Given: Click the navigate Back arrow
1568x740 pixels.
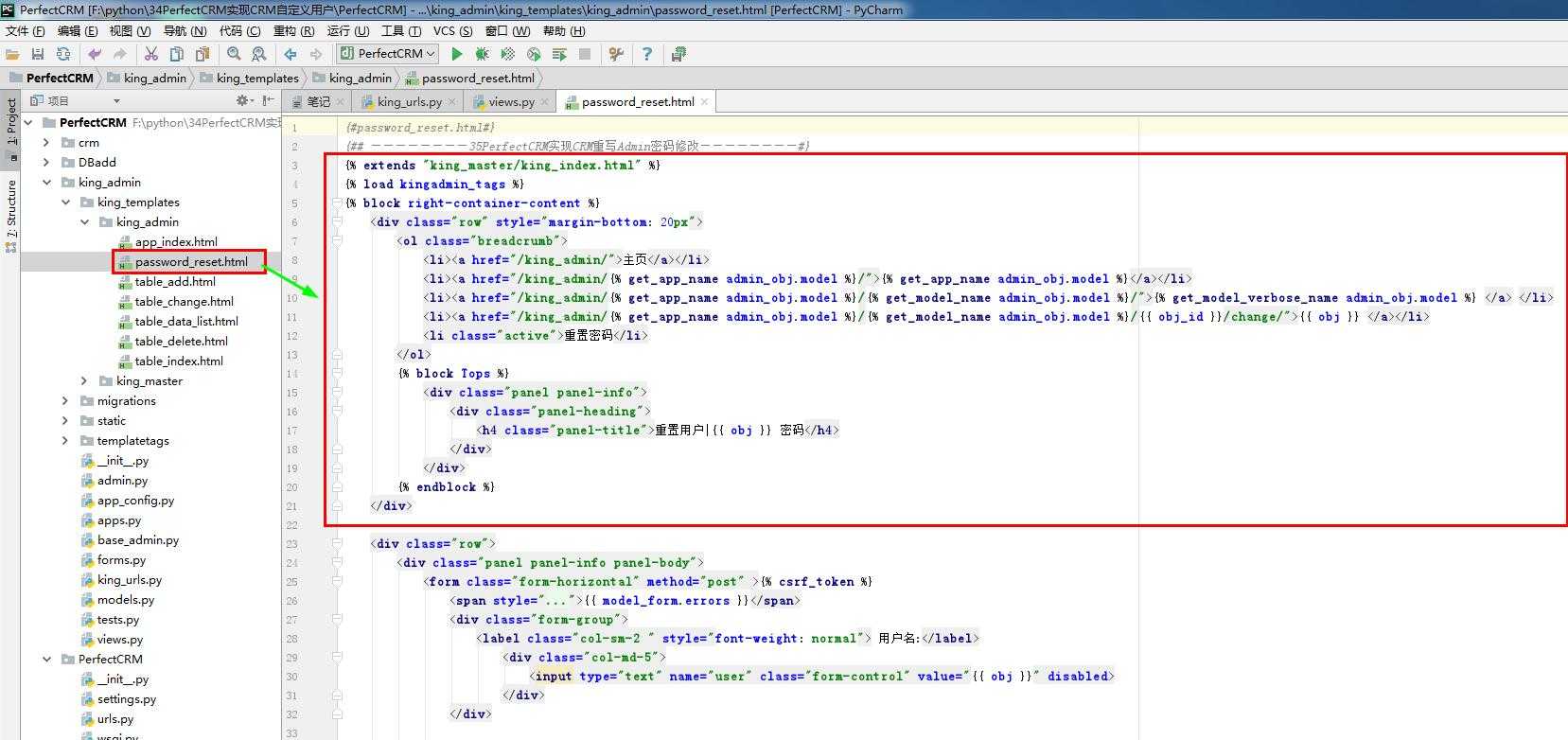Looking at the screenshot, I should click(x=291, y=54).
